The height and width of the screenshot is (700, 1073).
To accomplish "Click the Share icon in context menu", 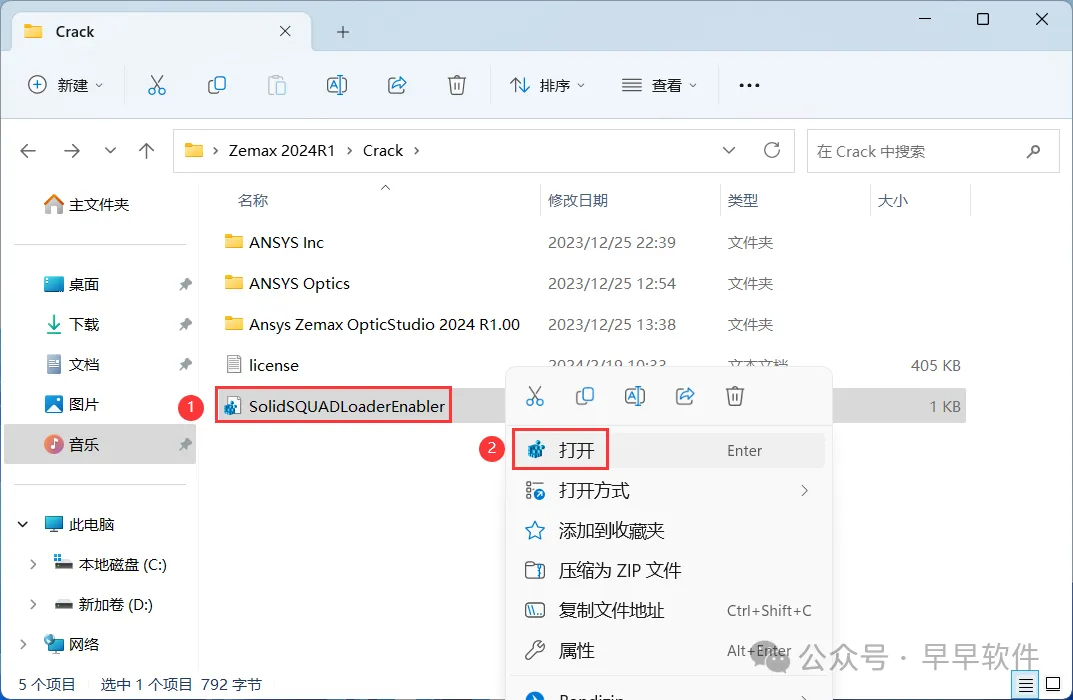I will (x=685, y=396).
